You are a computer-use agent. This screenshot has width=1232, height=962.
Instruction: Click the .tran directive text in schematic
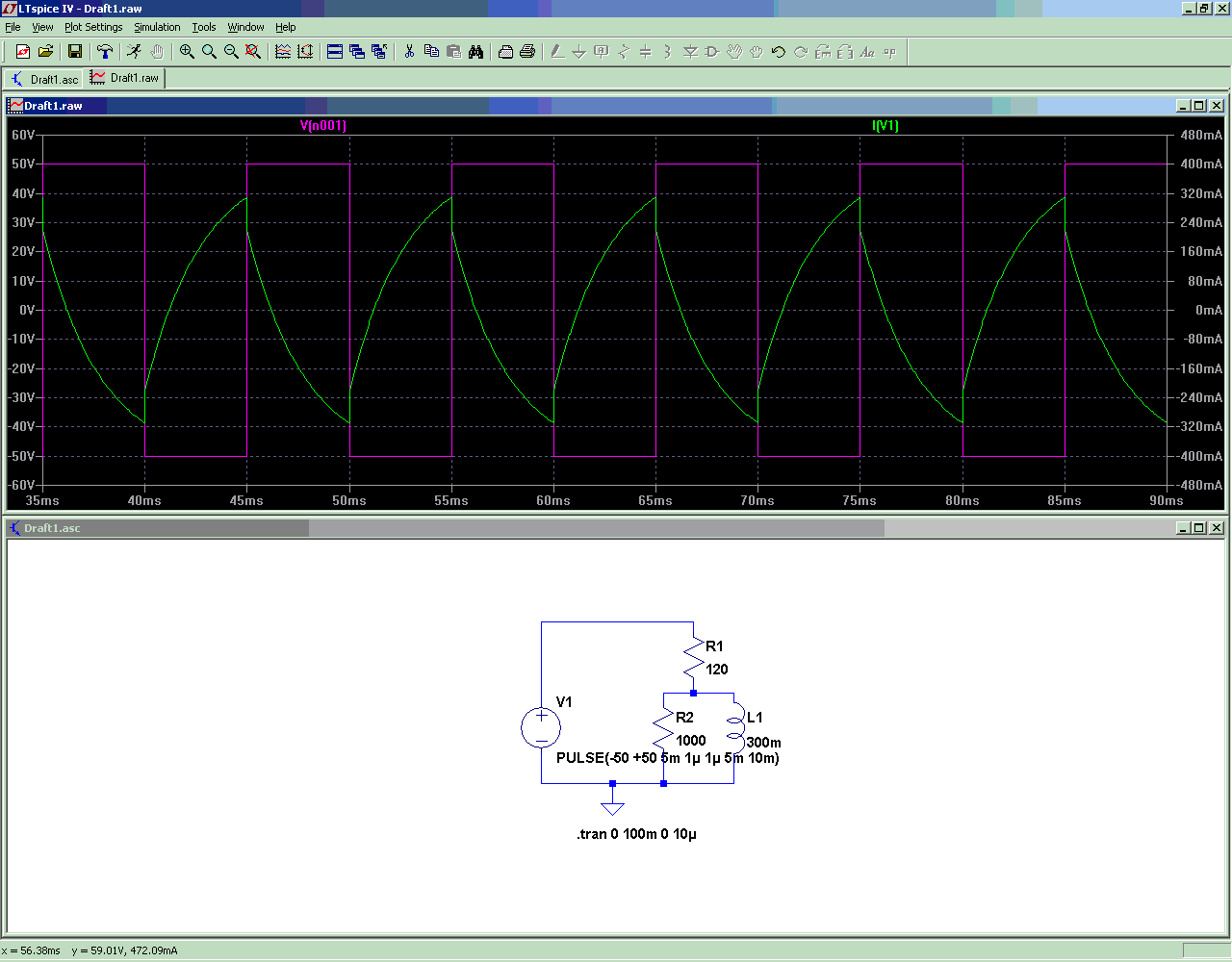tap(636, 834)
